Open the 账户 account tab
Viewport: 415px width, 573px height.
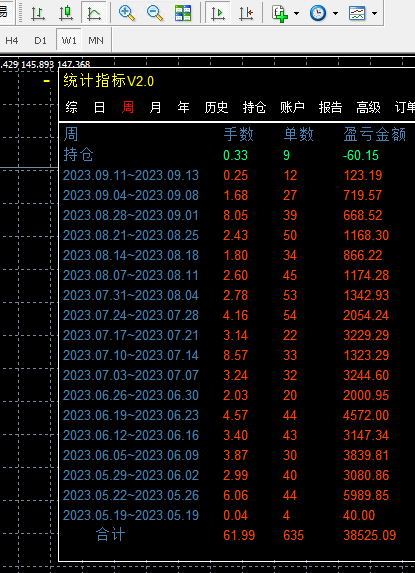point(292,107)
